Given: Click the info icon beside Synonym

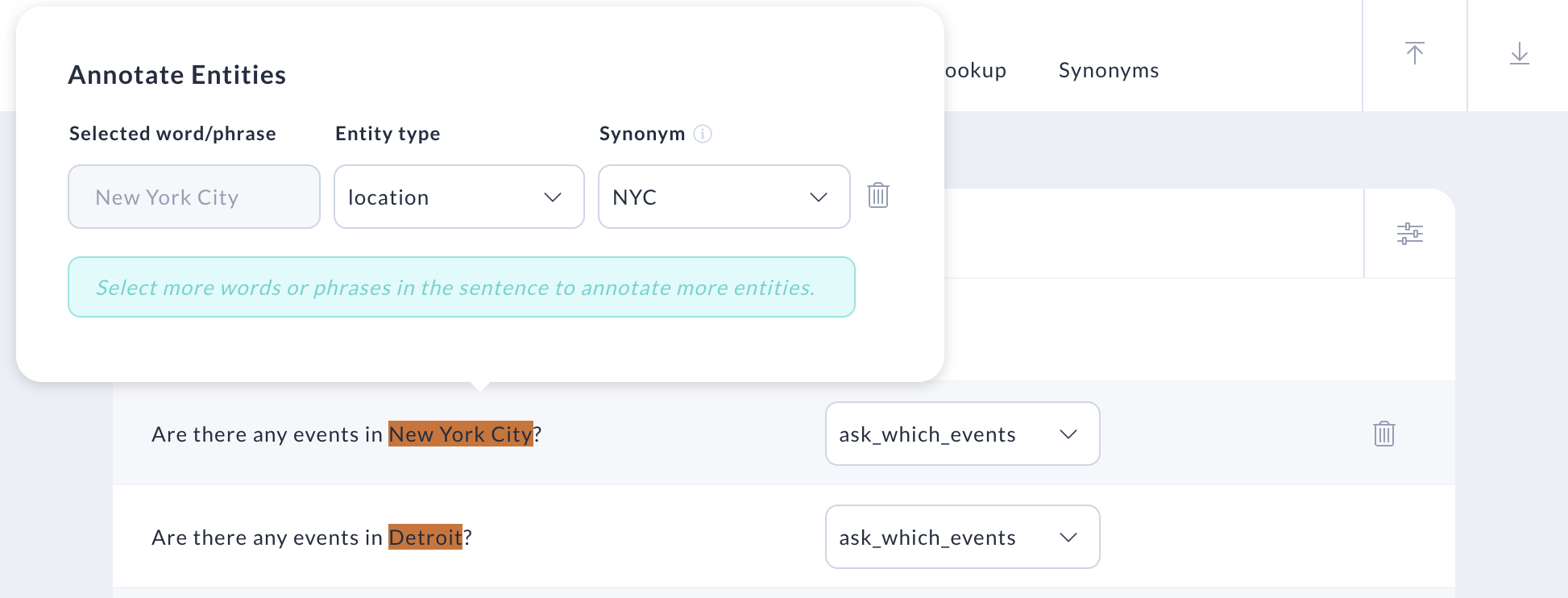Looking at the screenshot, I should pos(703,134).
